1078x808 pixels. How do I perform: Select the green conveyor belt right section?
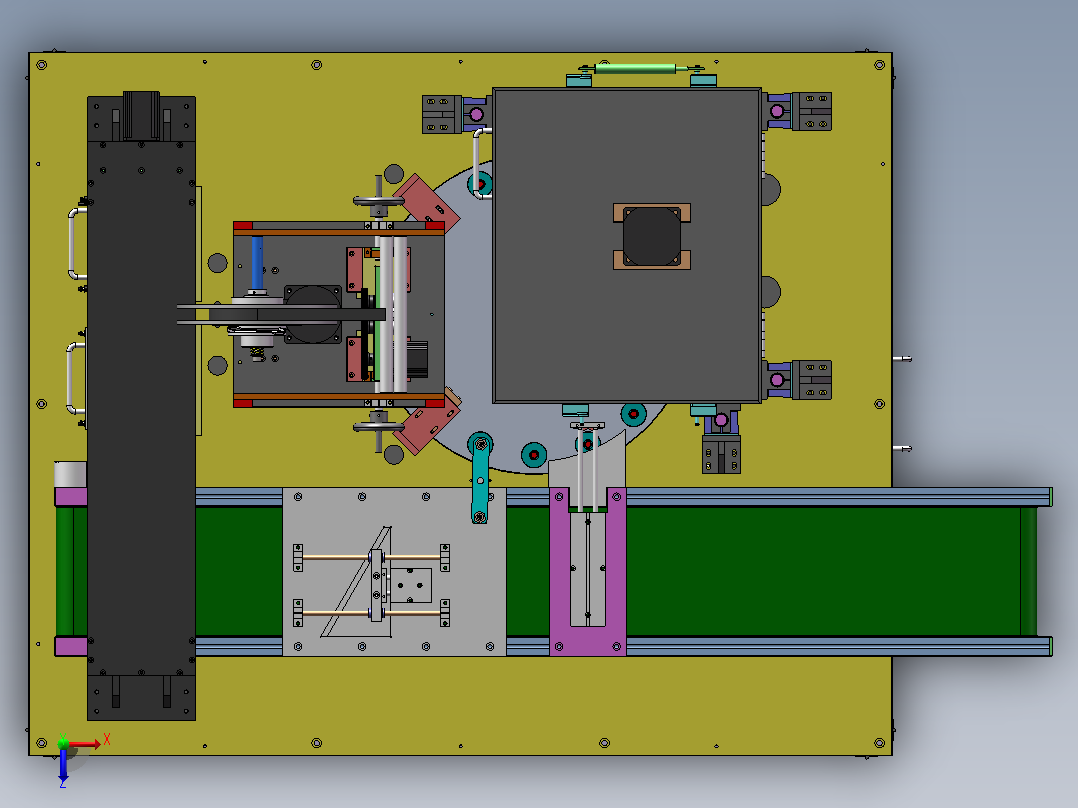pos(825,571)
